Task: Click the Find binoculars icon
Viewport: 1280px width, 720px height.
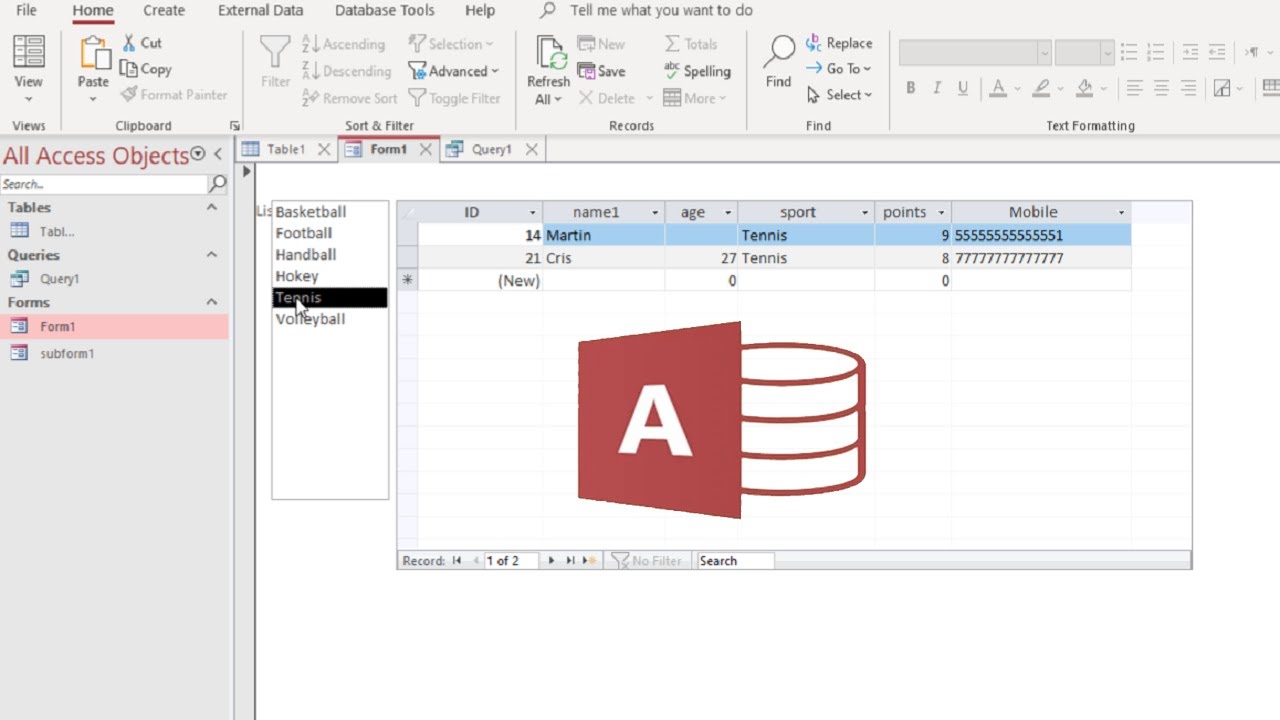Action: click(x=778, y=52)
